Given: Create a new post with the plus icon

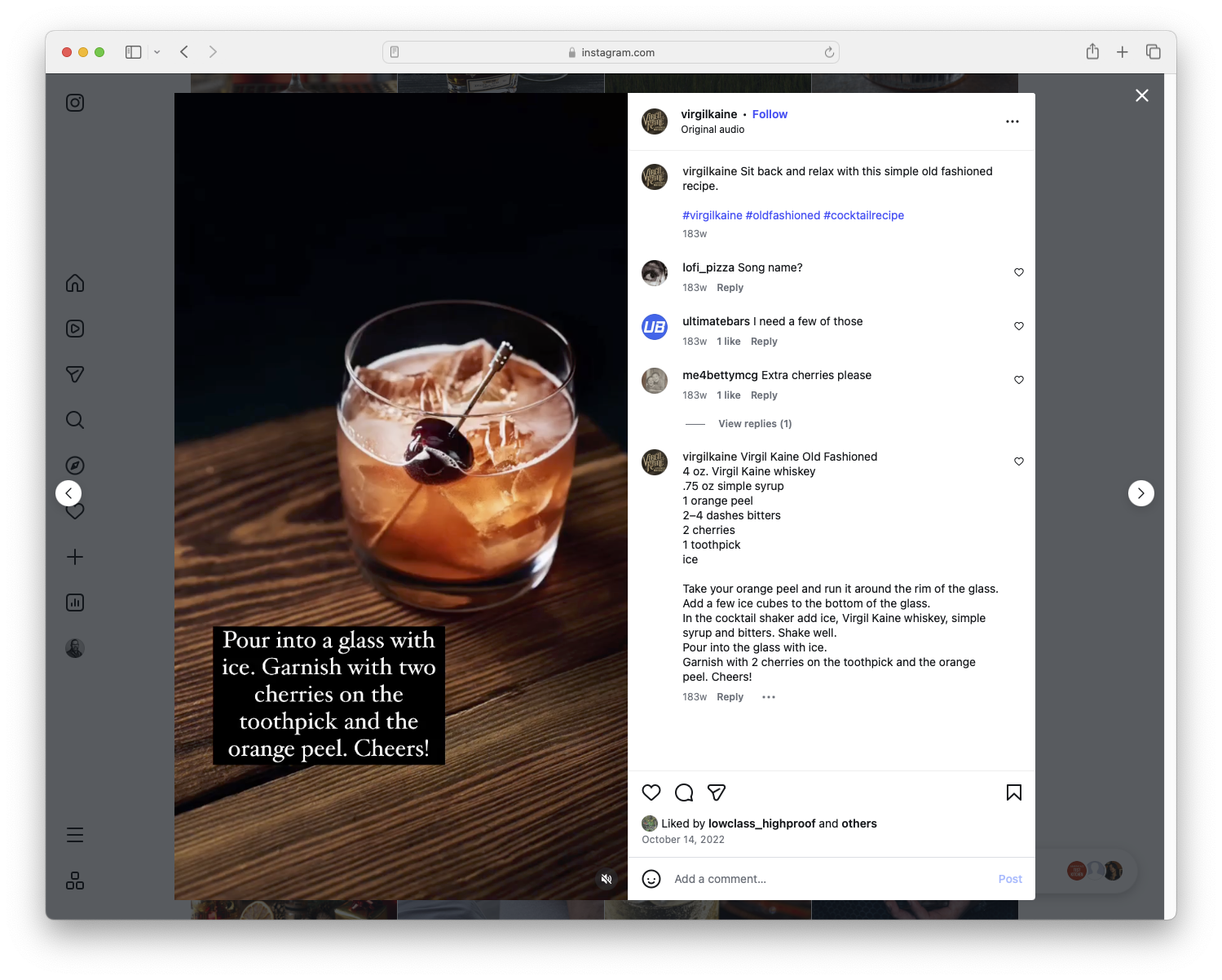Looking at the screenshot, I should pyautogui.click(x=74, y=557).
